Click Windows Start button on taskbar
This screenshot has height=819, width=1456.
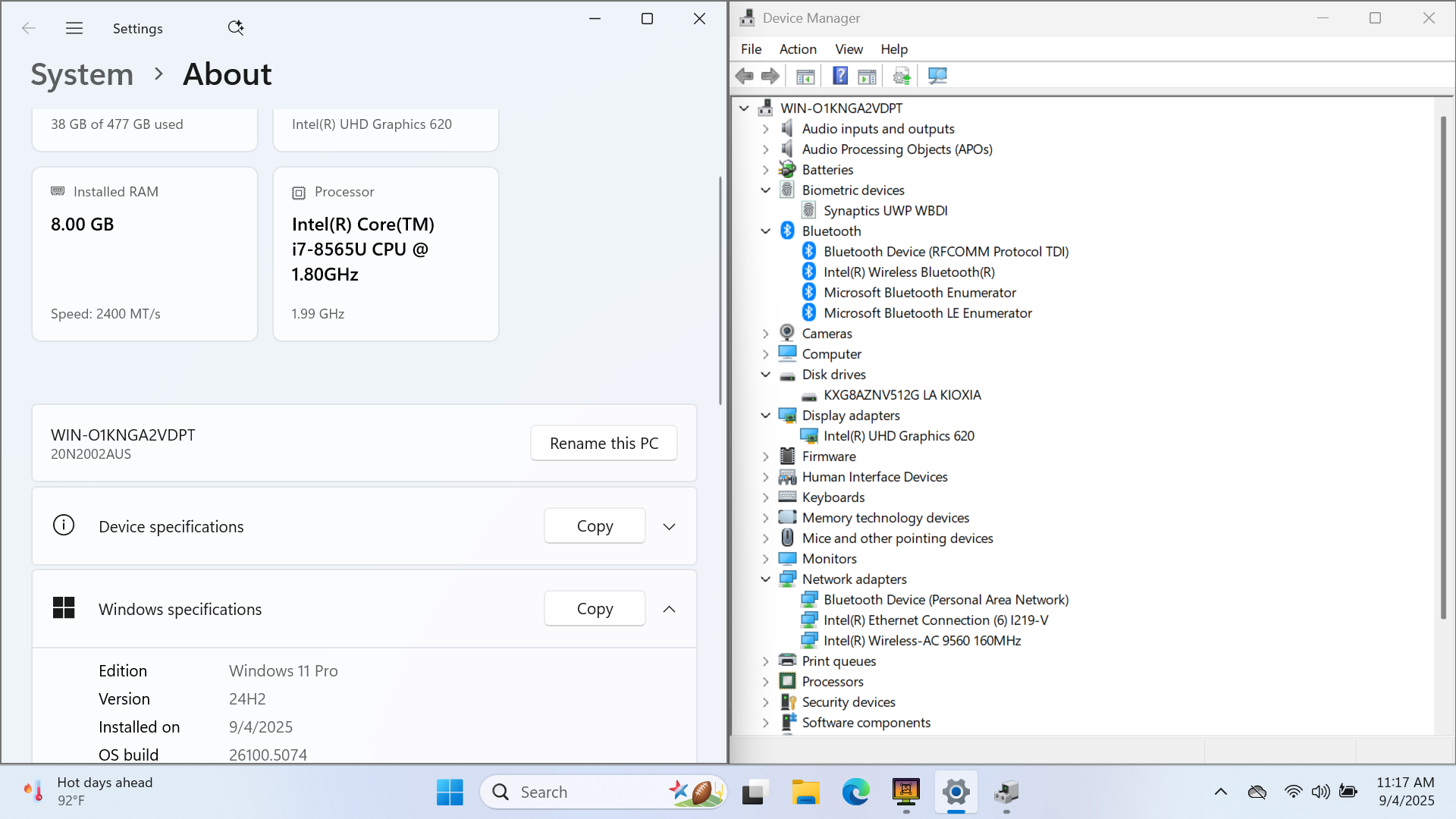coord(450,792)
